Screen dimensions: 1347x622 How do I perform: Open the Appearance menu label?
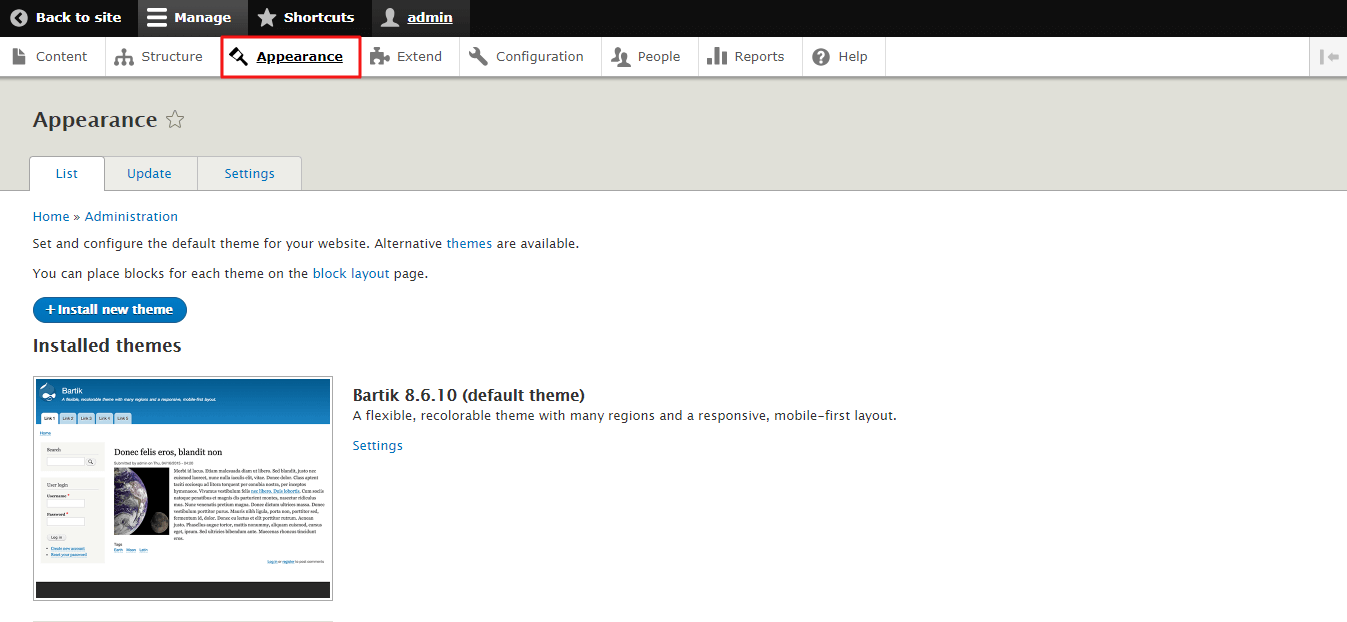[300, 56]
